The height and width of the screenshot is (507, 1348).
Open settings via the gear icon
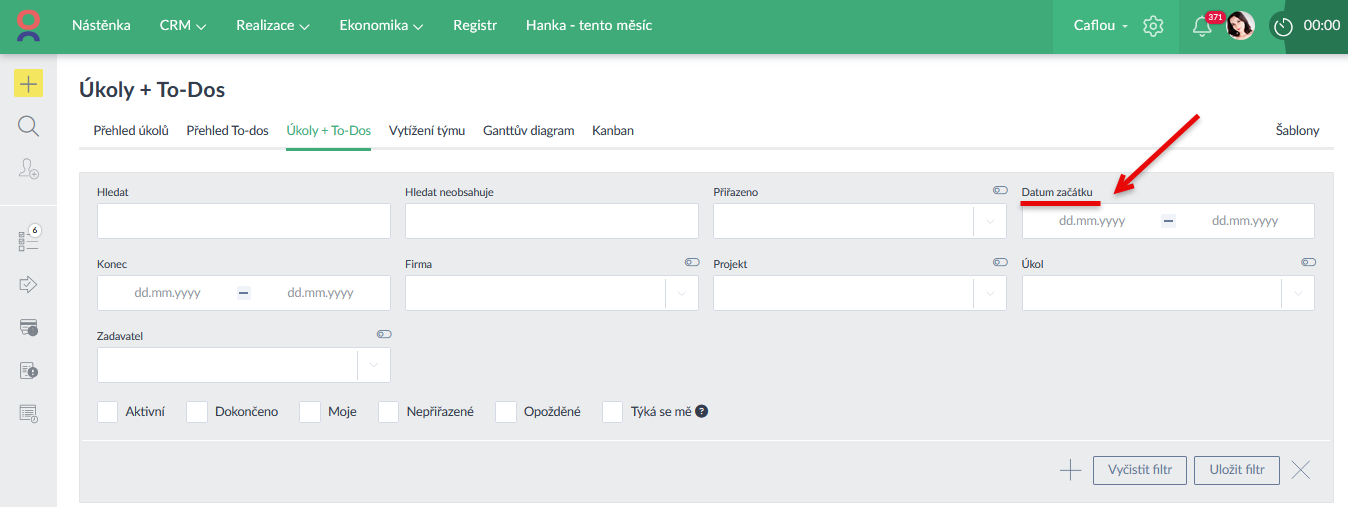(1153, 26)
